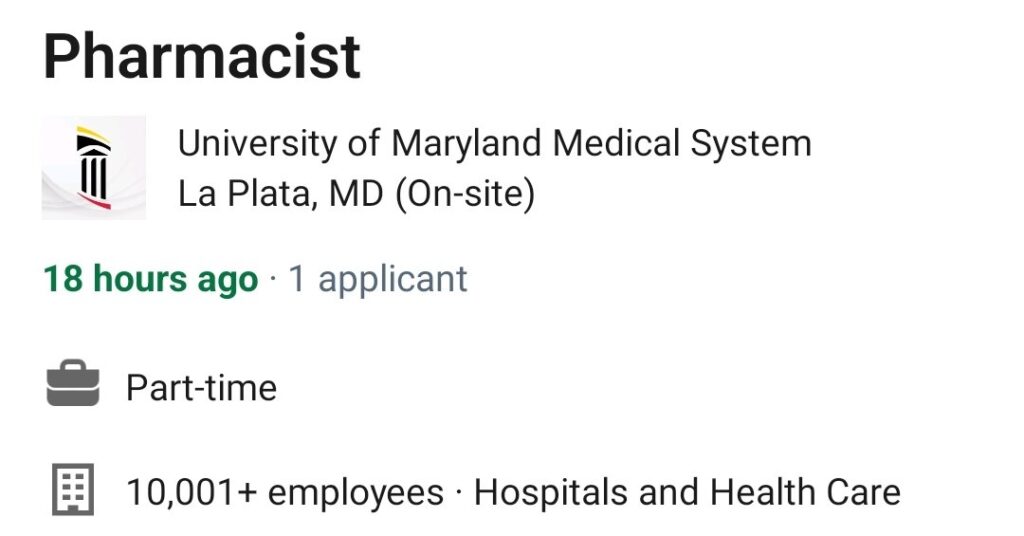Select the Hospitals and Health Care industry
The width and height of the screenshot is (1024, 536).
coord(687,492)
